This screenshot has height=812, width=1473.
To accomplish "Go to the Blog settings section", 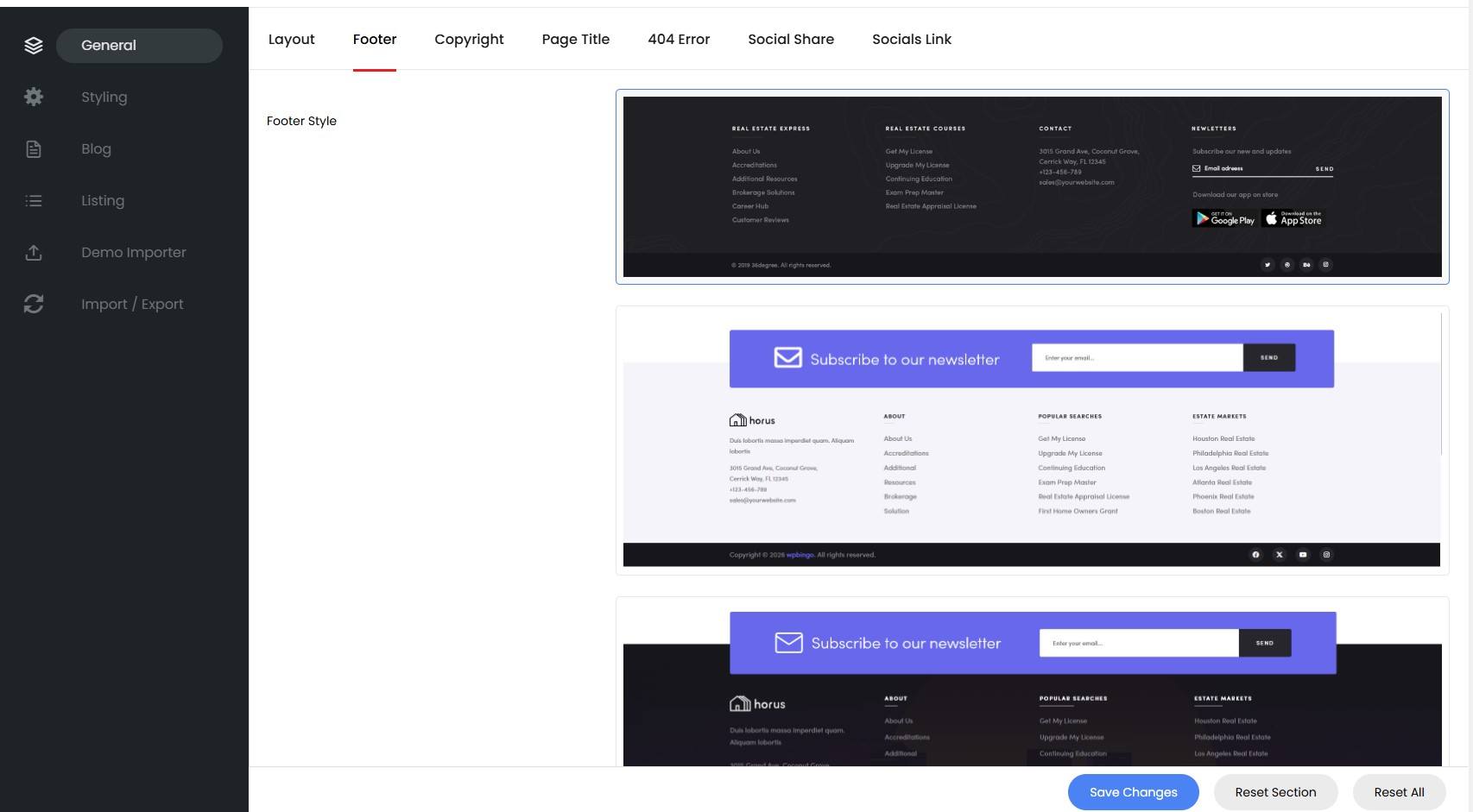I will coord(96,148).
